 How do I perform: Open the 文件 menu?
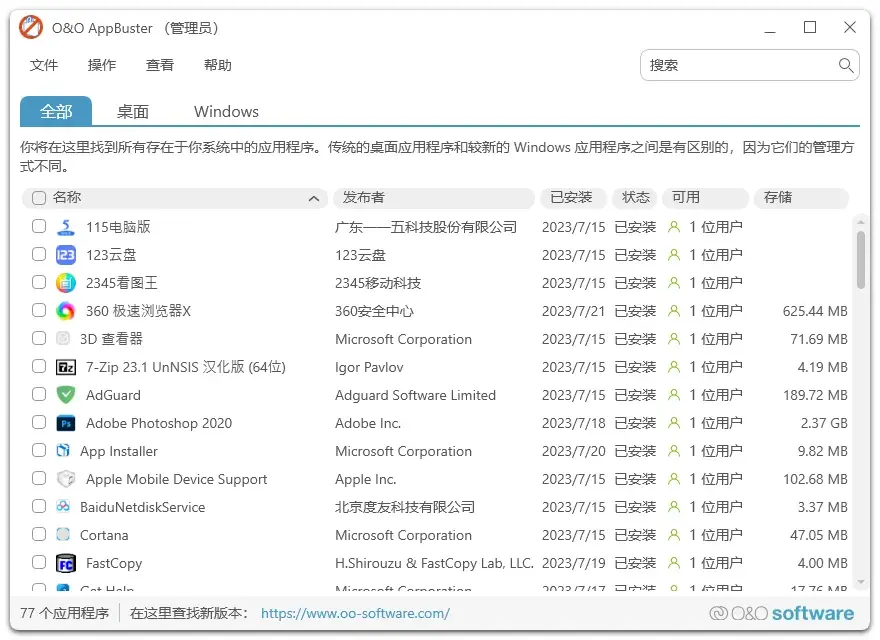tap(44, 65)
